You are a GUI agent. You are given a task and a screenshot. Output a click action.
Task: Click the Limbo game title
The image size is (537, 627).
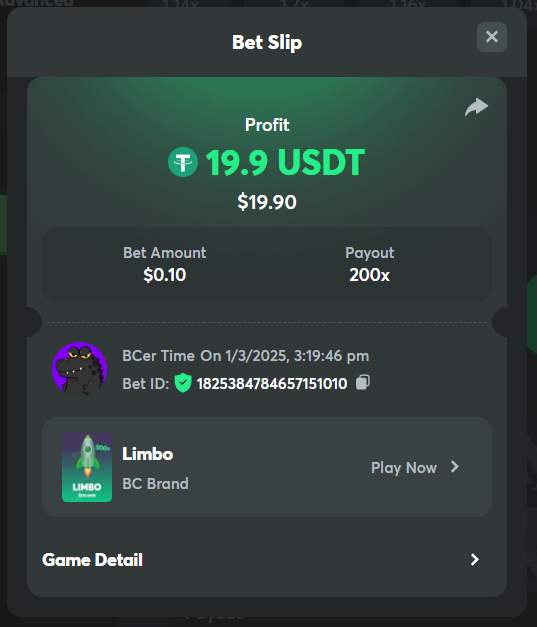click(x=148, y=454)
